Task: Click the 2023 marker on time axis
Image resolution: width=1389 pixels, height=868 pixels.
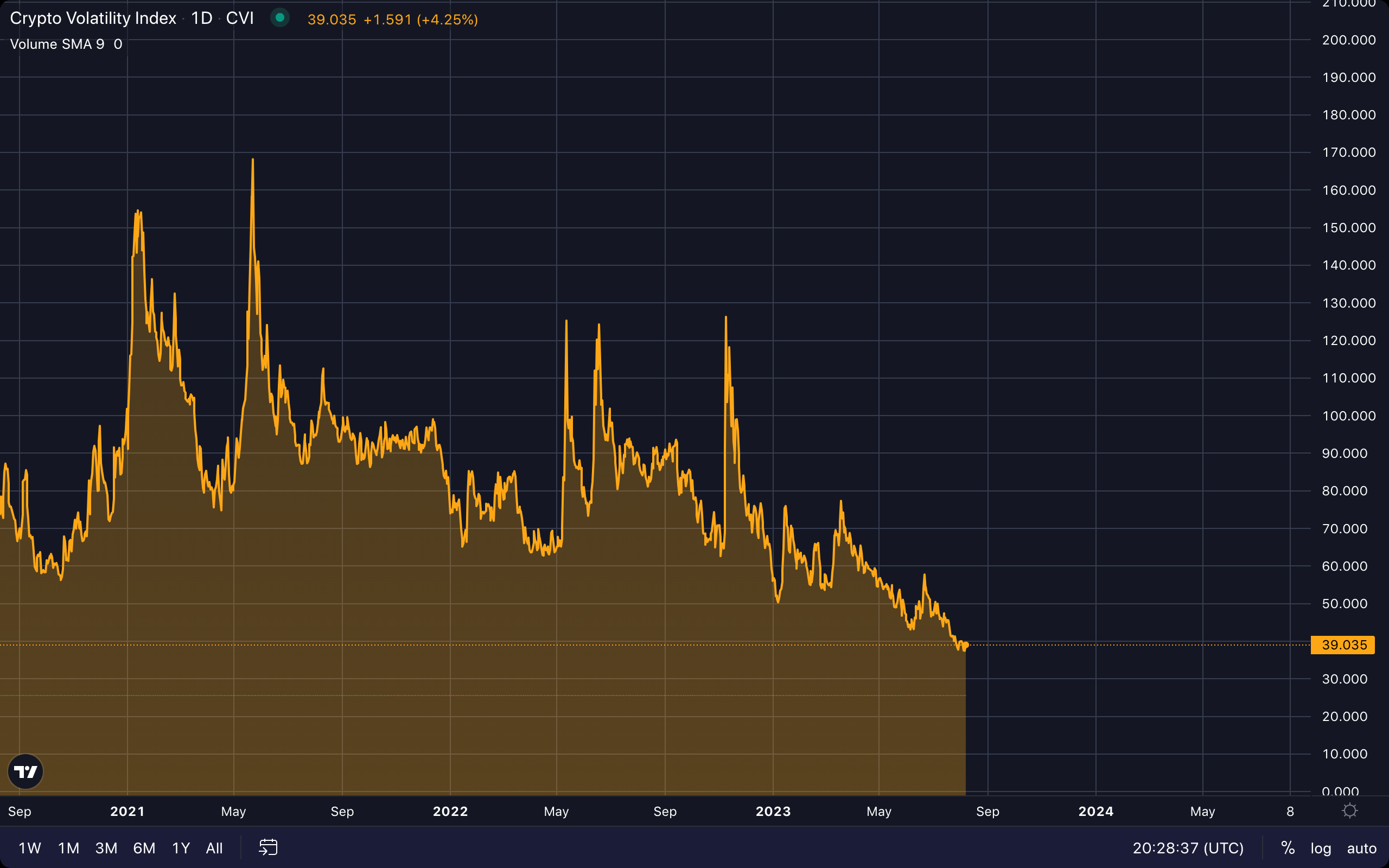Action: click(x=773, y=811)
